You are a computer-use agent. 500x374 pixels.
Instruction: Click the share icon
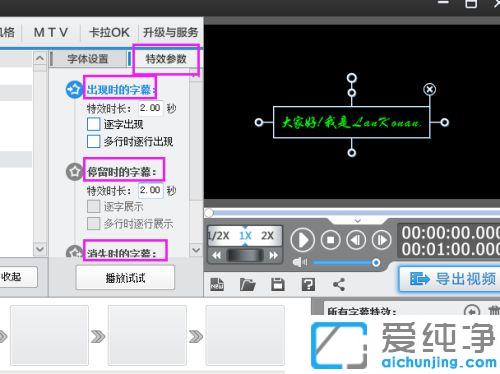pyautogui.click(x=339, y=284)
